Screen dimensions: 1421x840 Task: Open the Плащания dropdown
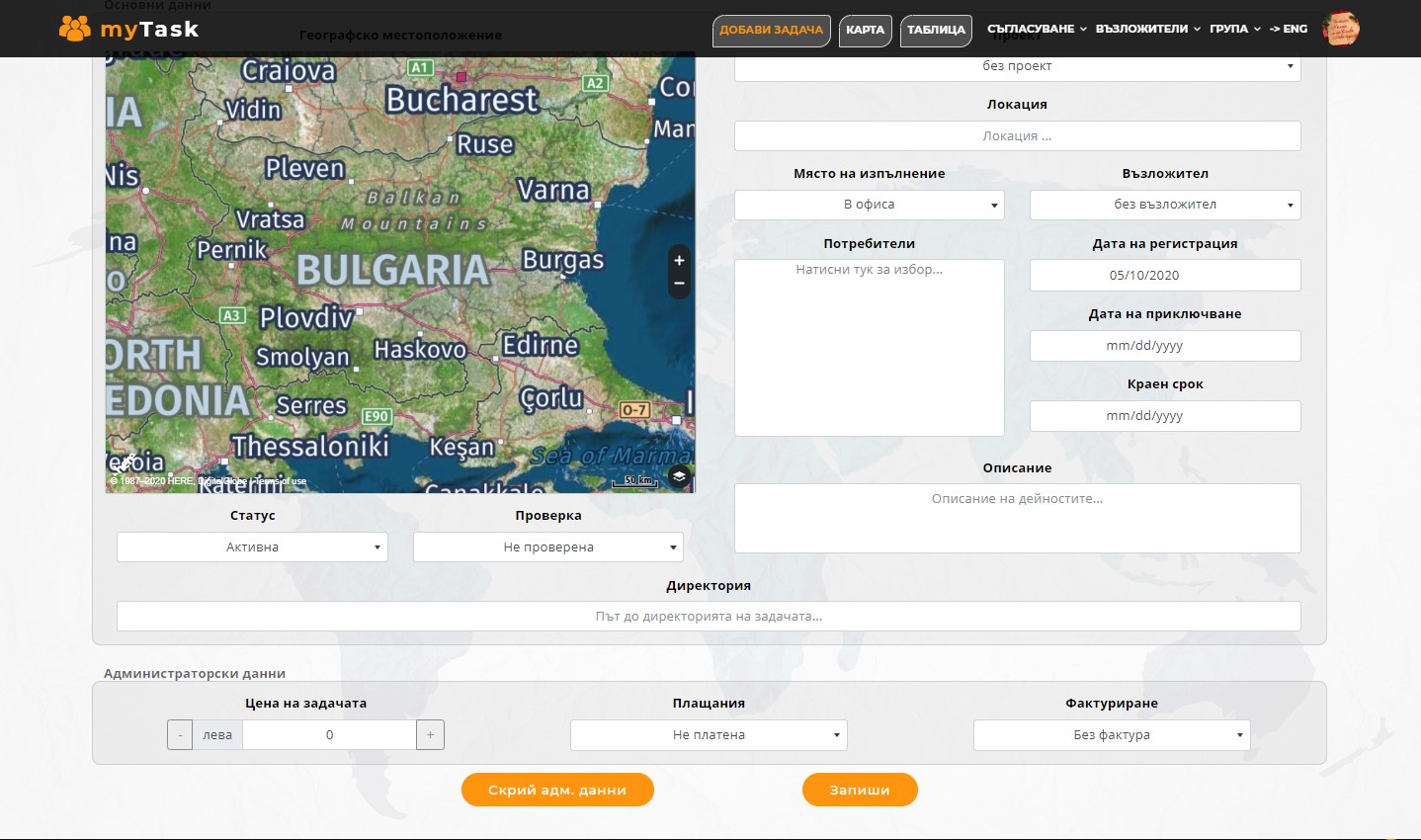709,734
